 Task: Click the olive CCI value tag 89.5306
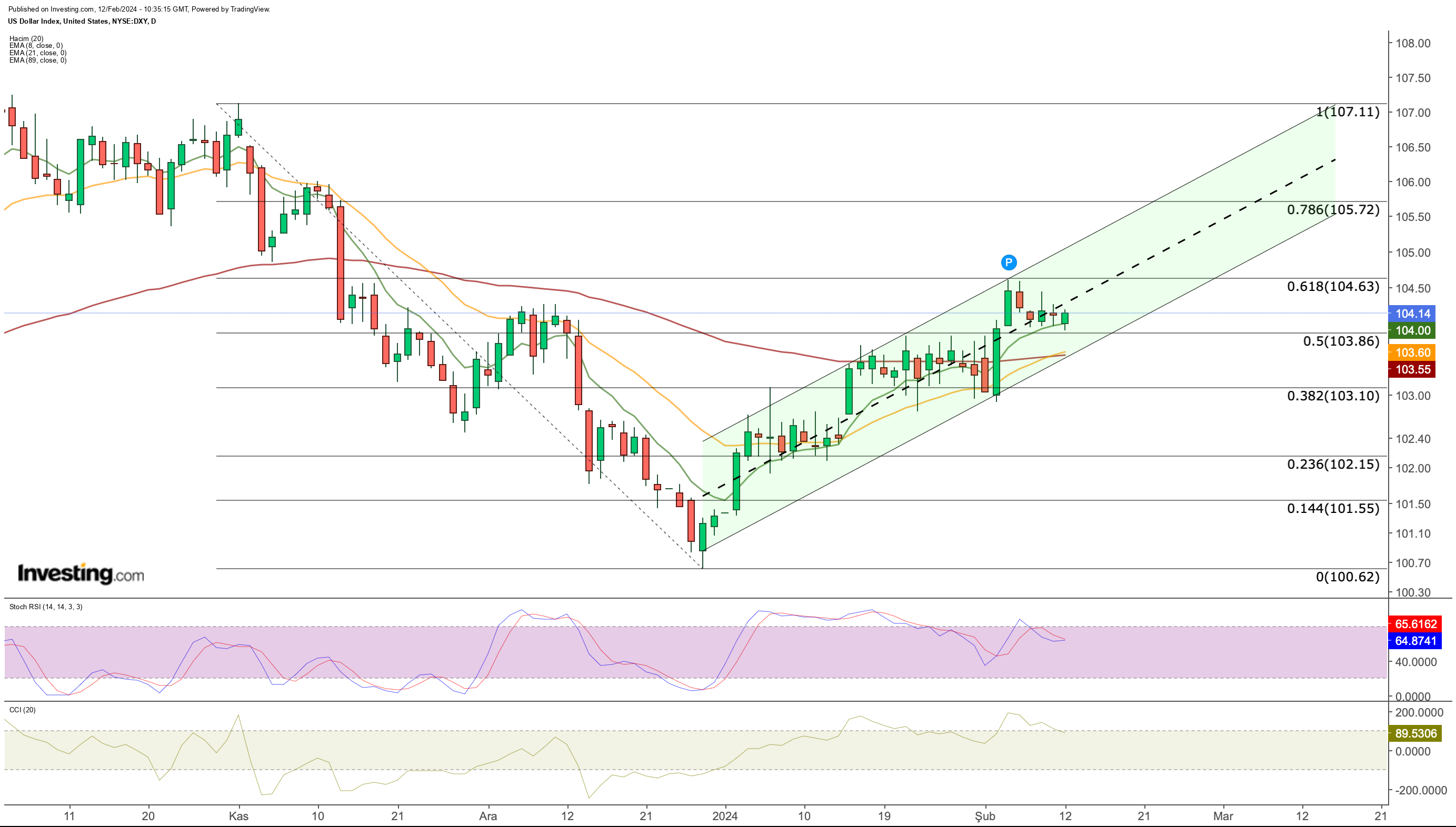tap(1415, 734)
